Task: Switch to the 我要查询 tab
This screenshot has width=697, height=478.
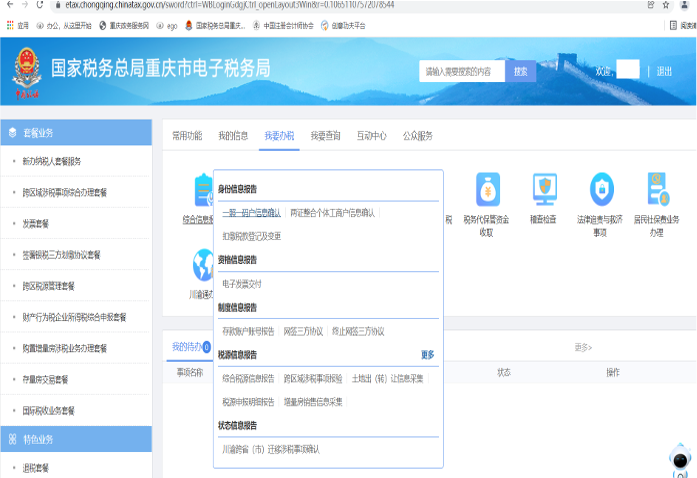Action: pyautogui.click(x=325, y=136)
